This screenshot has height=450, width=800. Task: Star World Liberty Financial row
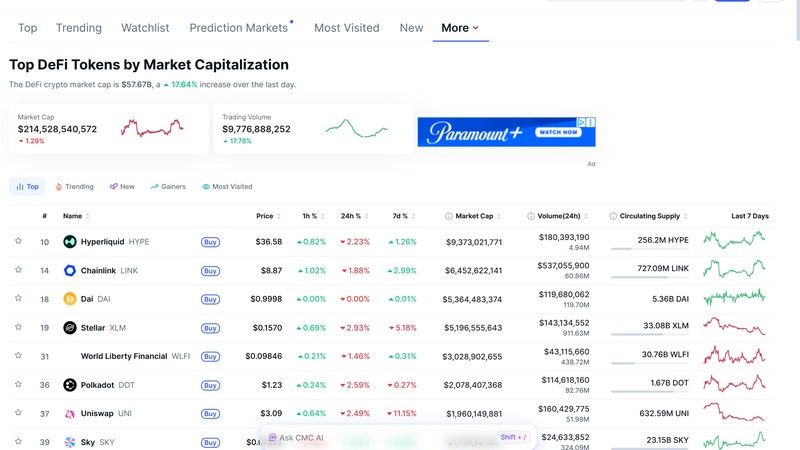[x=18, y=355]
